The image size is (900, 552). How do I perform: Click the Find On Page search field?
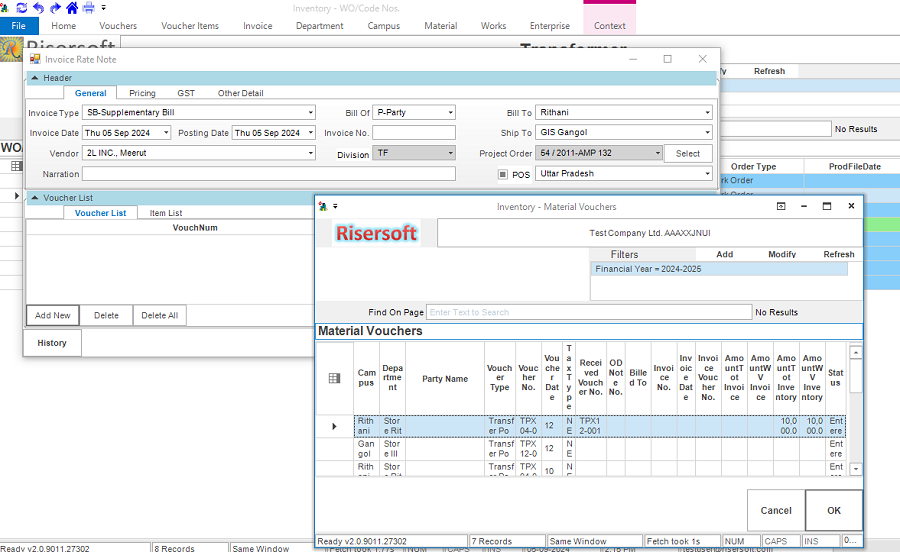point(588,312)
